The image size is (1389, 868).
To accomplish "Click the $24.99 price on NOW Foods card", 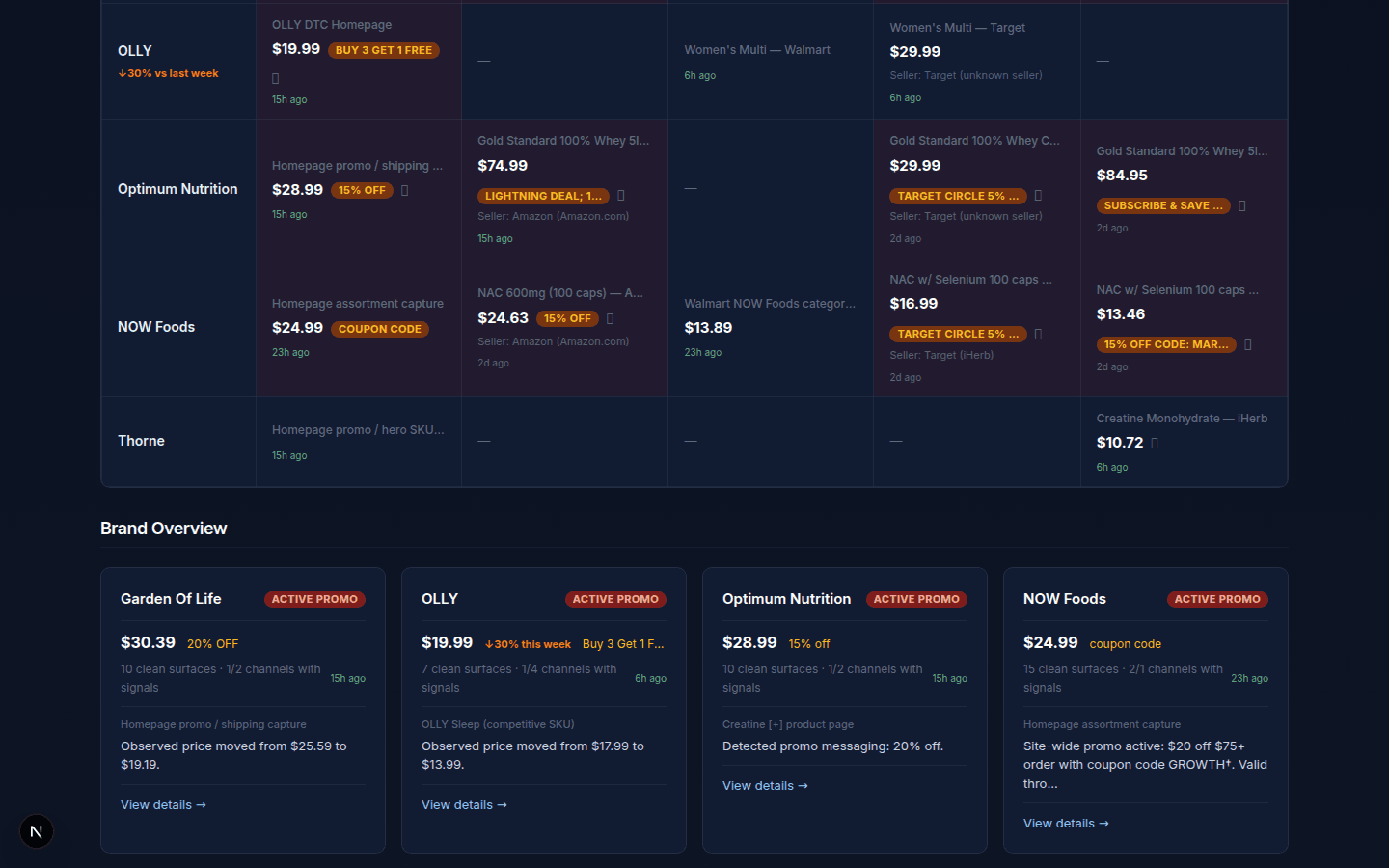I will pos(1050,642).
